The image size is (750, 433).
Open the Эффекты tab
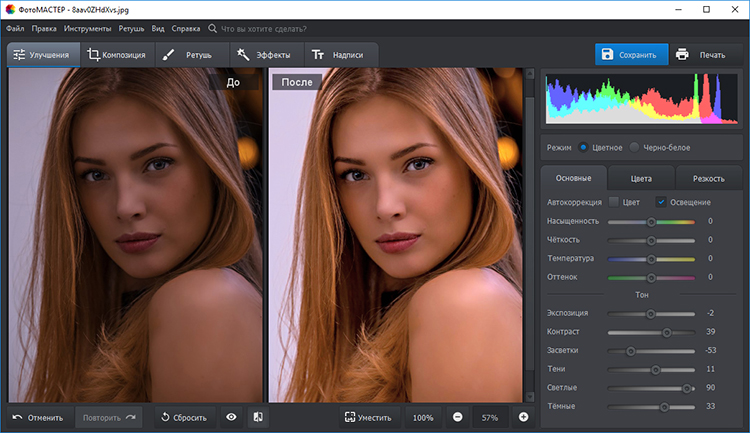[265, 55]
